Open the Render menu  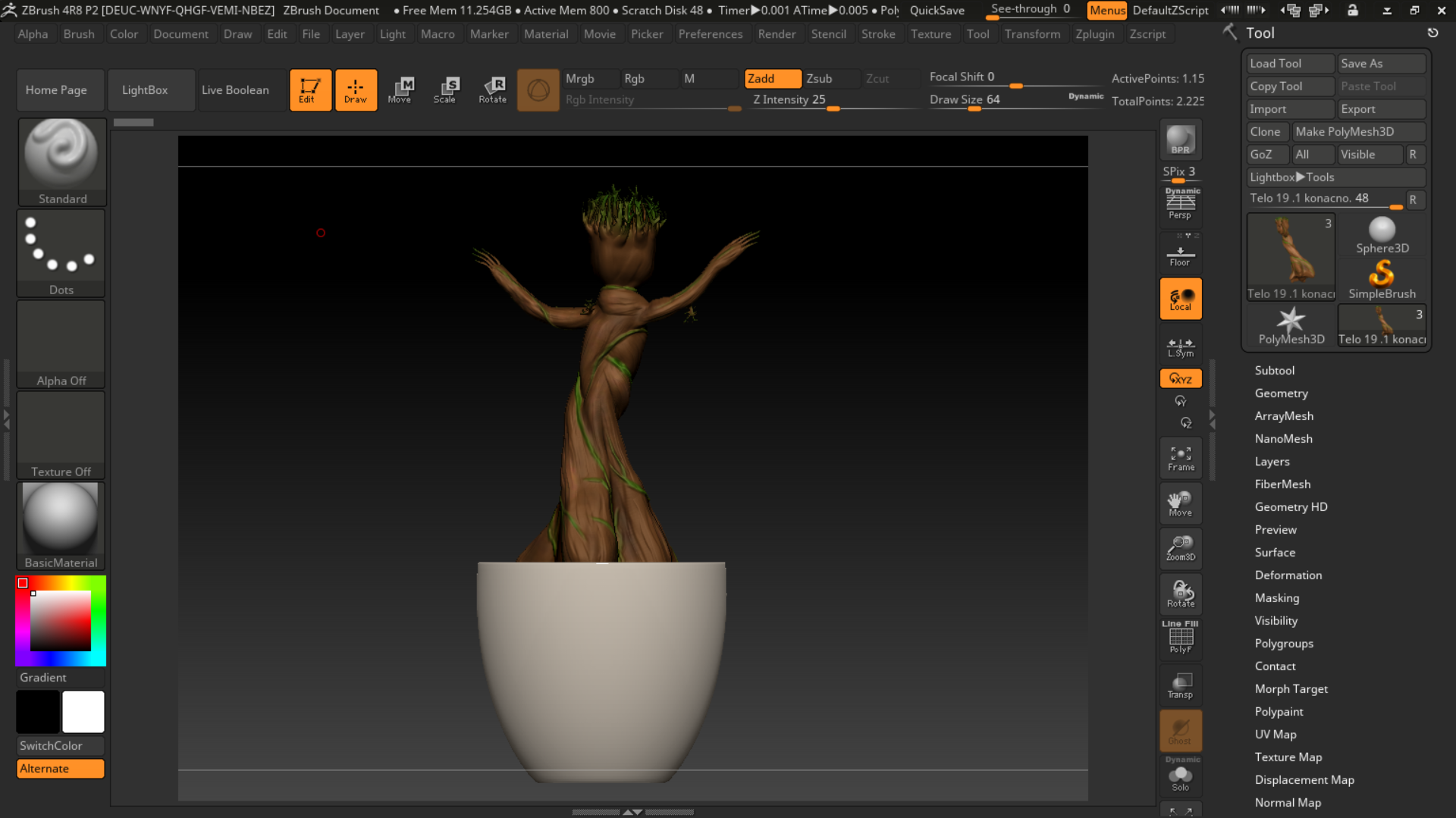coord(777,34)
